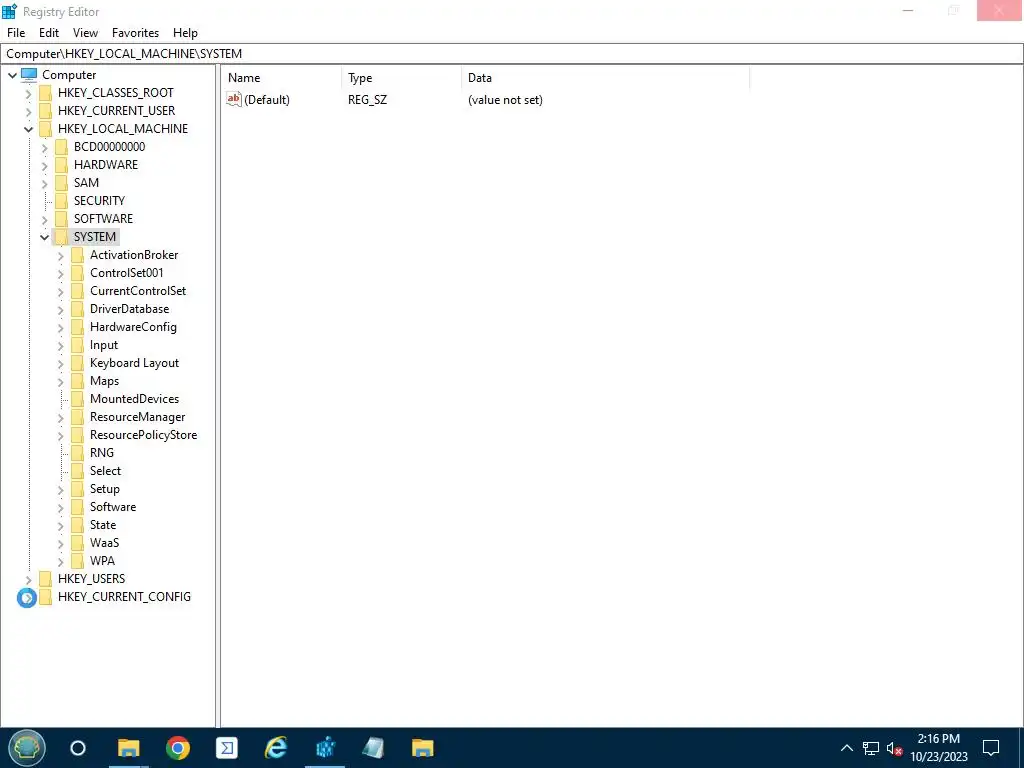Viewport: 1024px width, 768px height.
Task: Select the RNG folder icon
Action: (x=78, y=453)
